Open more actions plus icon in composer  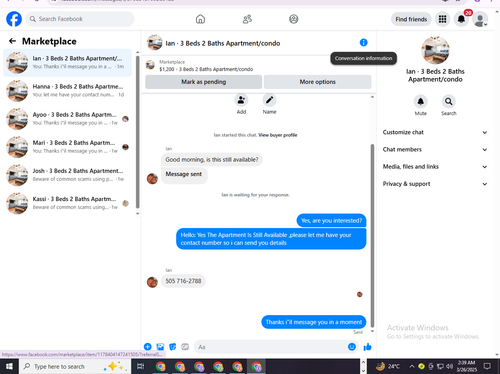pyautogui.click(x=148, y=347)
